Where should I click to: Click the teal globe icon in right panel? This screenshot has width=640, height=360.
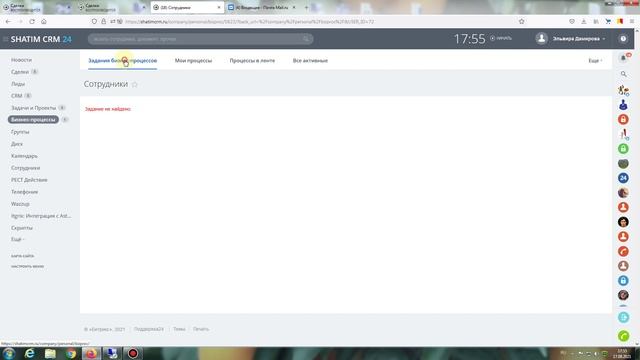(x=623, y=317)
